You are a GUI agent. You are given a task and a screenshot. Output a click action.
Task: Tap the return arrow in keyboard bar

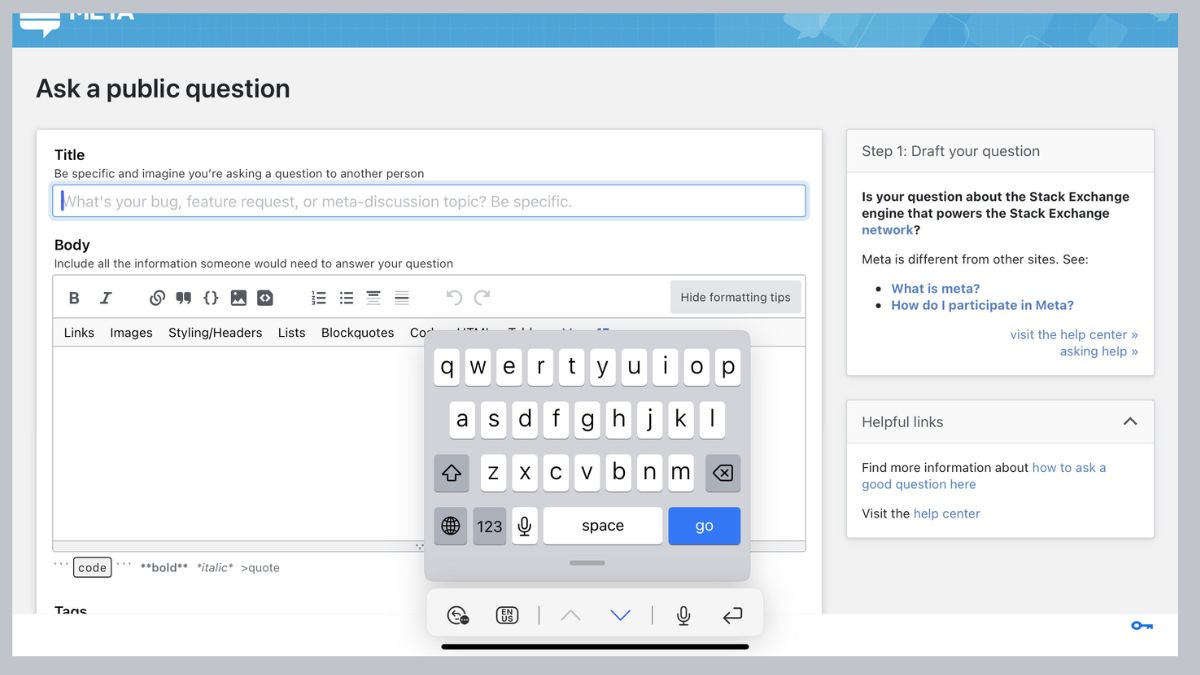pyautogui.click(x=733, y=616)
